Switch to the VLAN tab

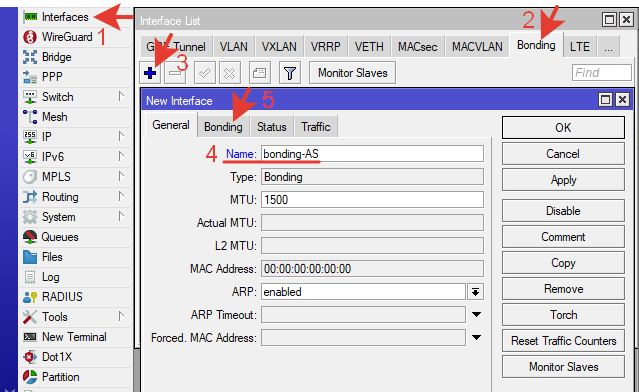tap(234, 46)
